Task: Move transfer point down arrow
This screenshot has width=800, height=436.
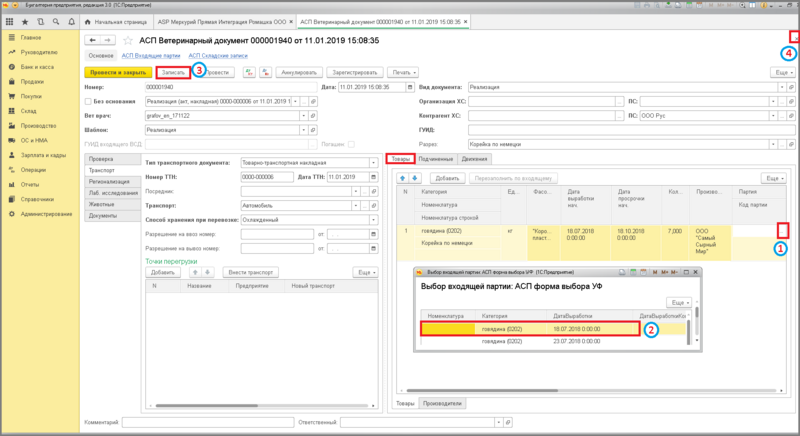Action: (x=208, y=272)
